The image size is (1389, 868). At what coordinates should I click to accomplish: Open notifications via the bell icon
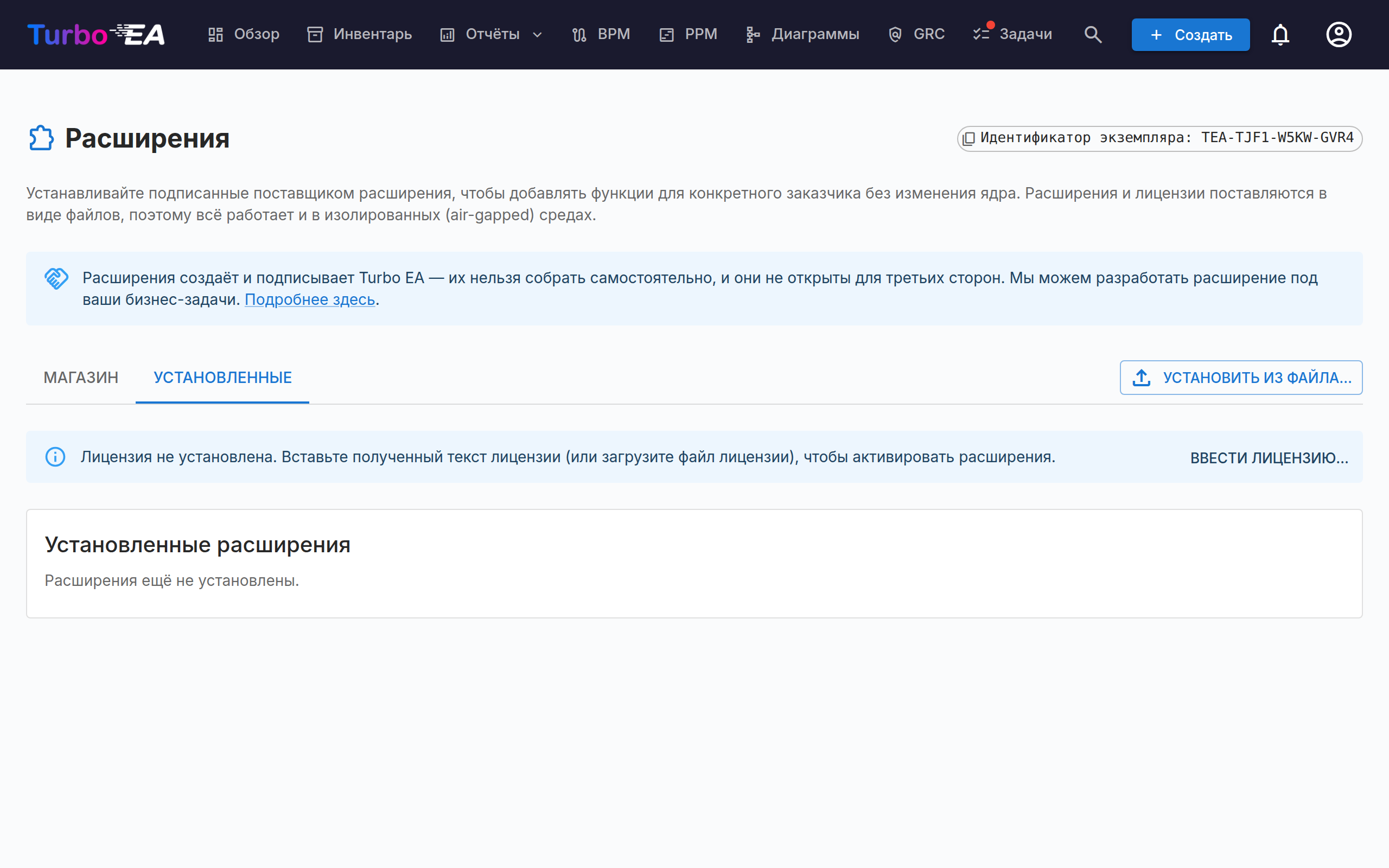(x=1280, y=34)
